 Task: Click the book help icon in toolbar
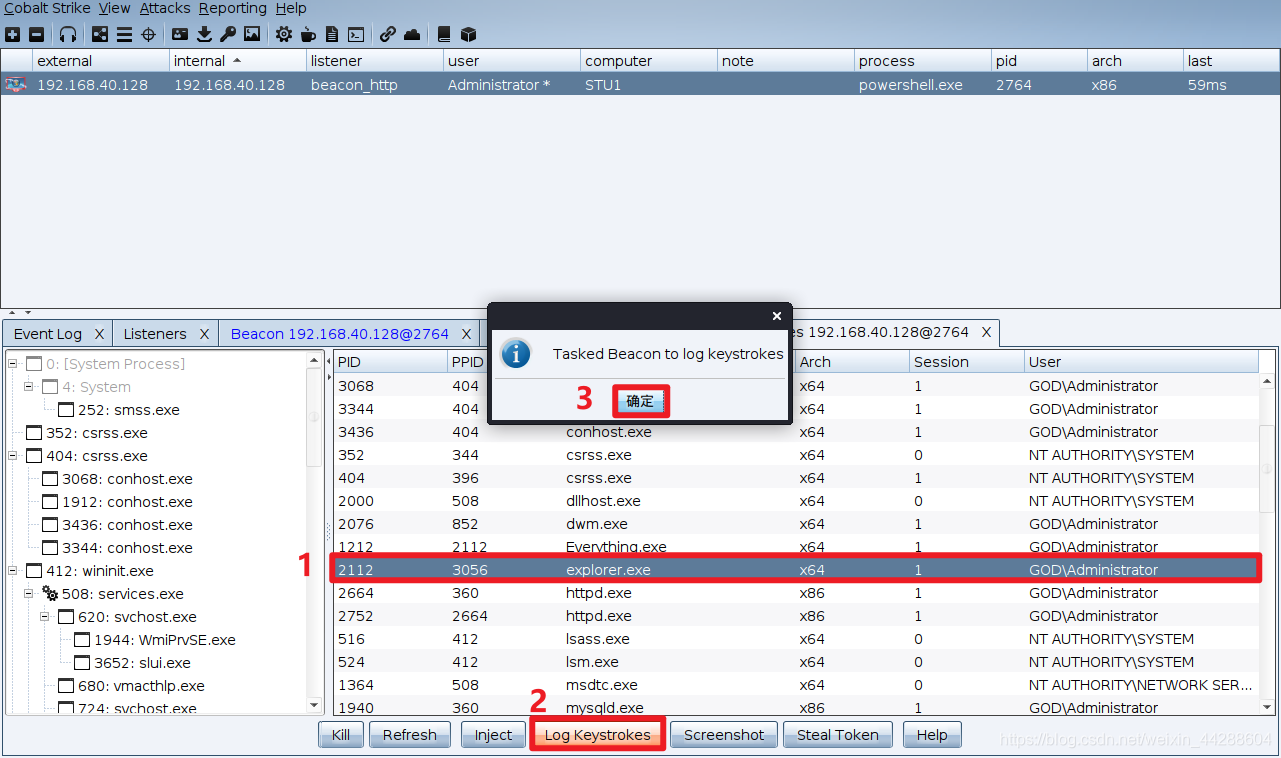(444, 34)
